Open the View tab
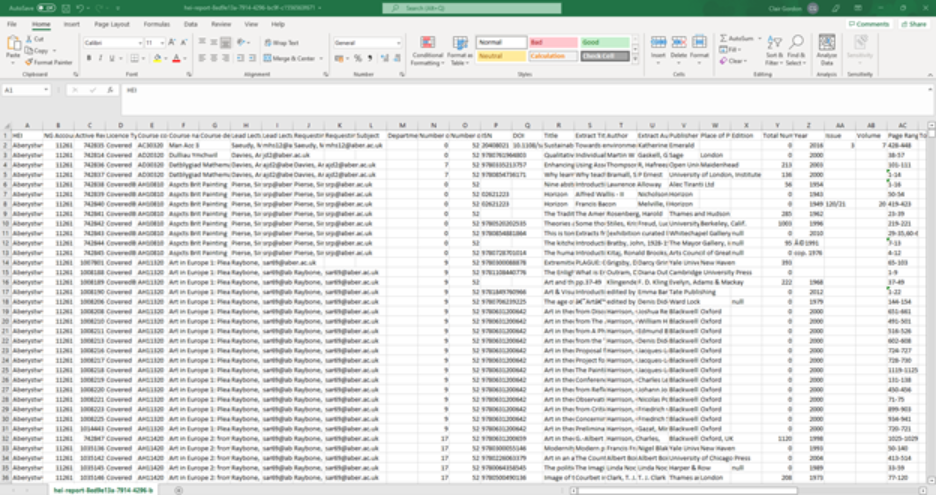Screen dimensions: 936x495 251,24
